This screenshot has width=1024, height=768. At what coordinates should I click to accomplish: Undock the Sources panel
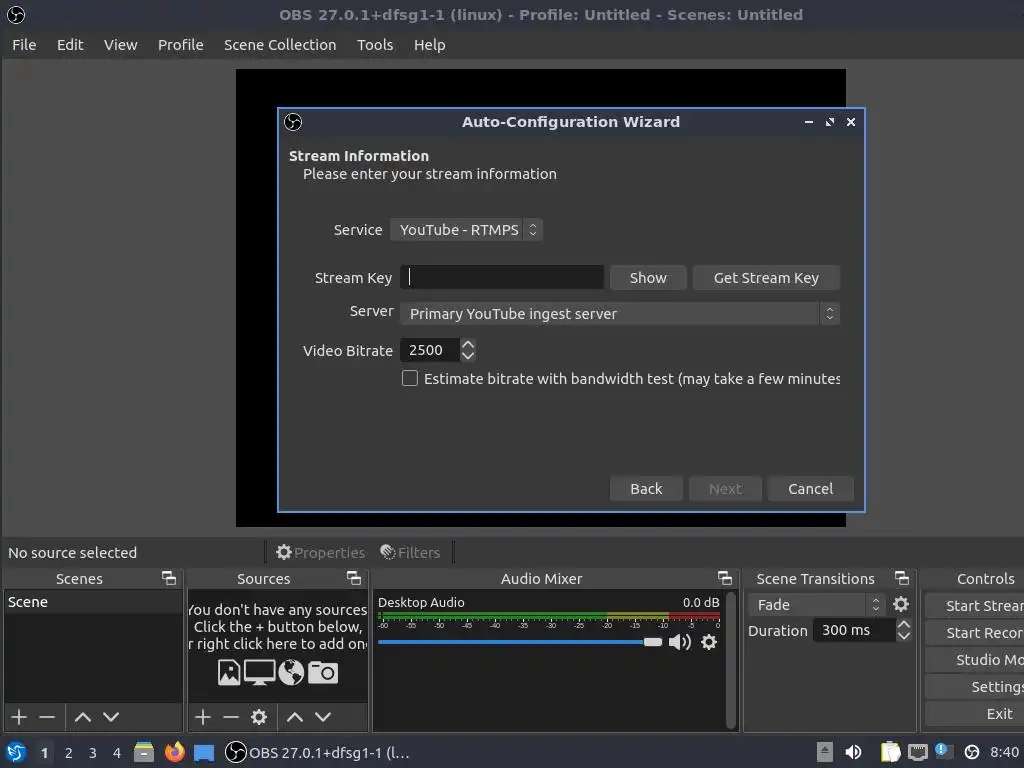[353, 578]
